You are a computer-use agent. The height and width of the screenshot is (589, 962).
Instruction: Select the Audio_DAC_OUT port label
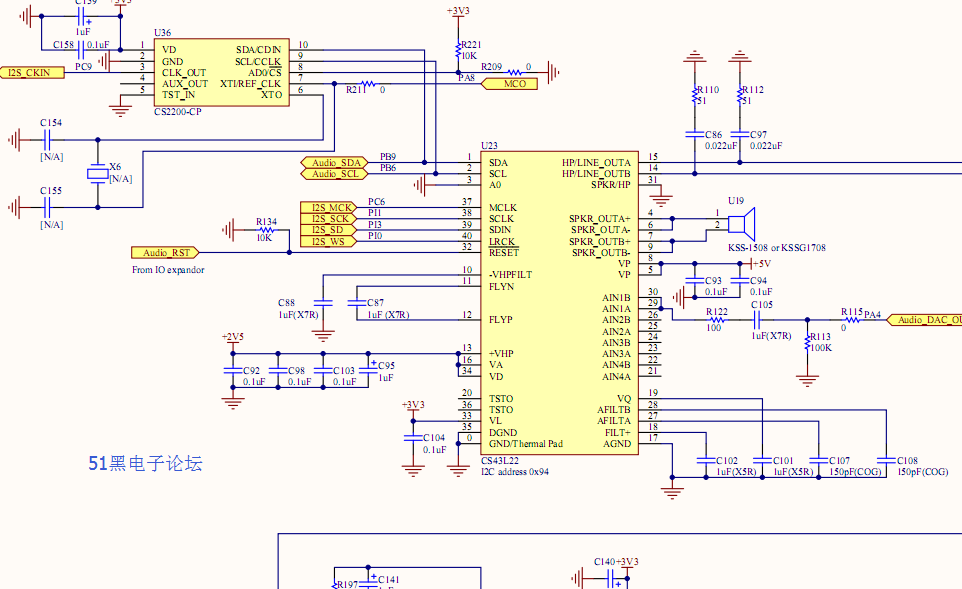tap(925, 320)
